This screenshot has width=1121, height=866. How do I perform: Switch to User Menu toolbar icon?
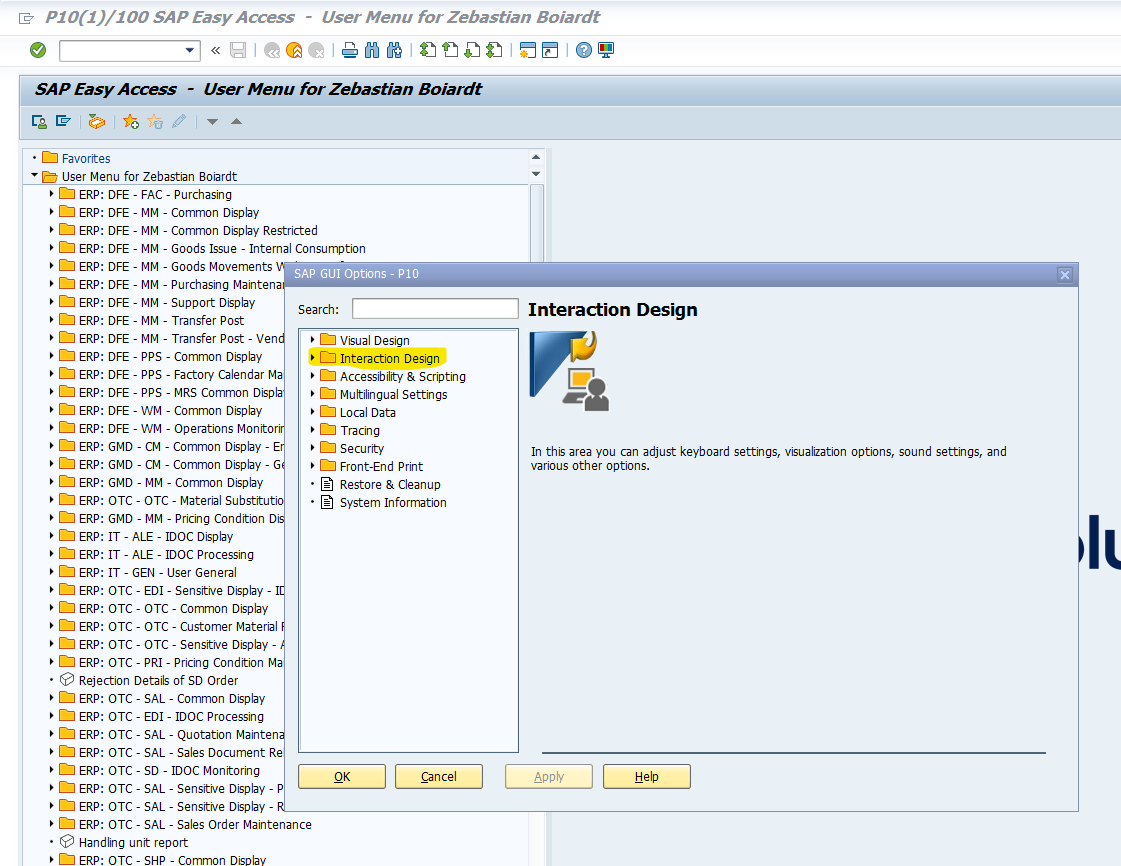point(39,122)
